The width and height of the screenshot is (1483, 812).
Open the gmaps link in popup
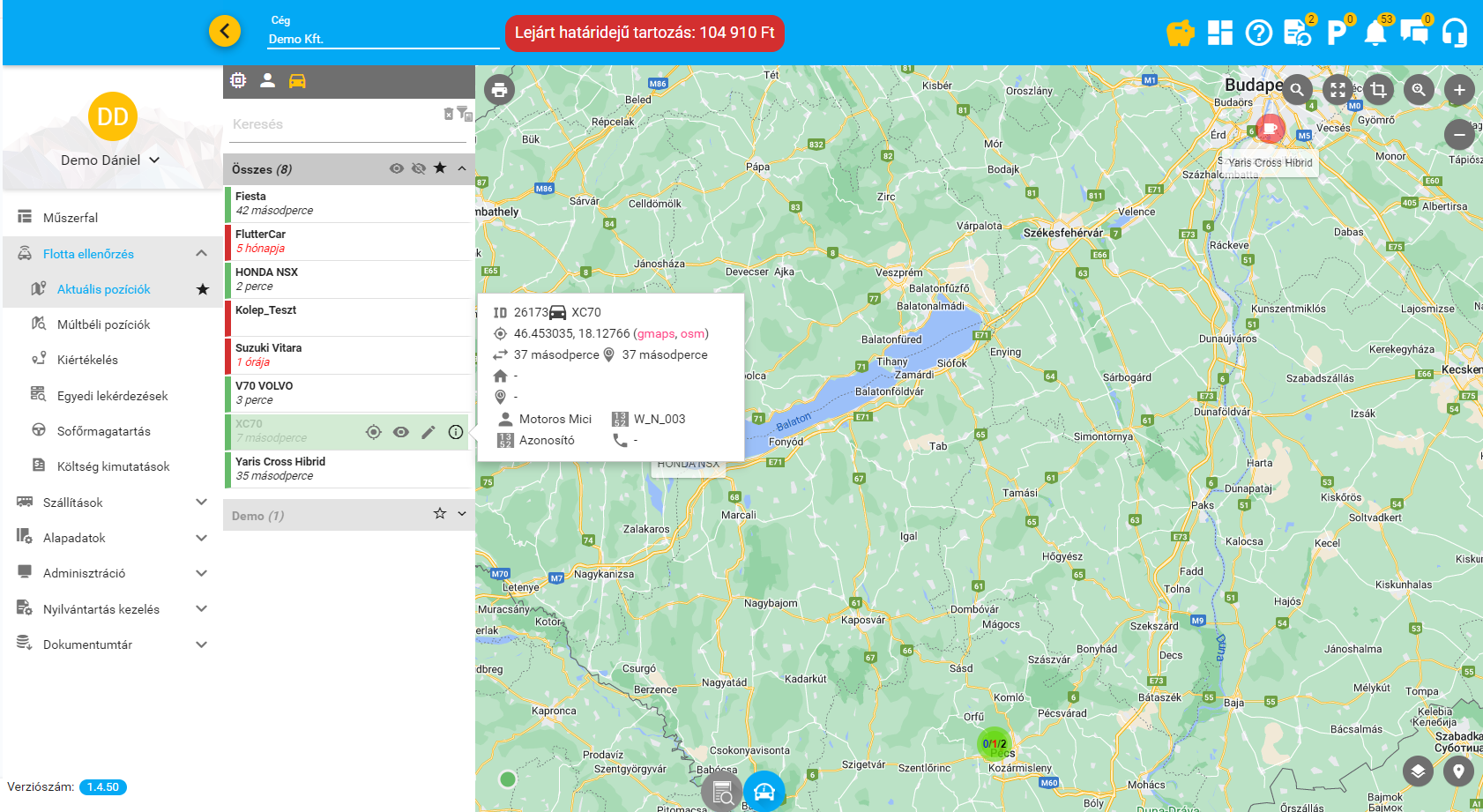(x=655, y=334)
